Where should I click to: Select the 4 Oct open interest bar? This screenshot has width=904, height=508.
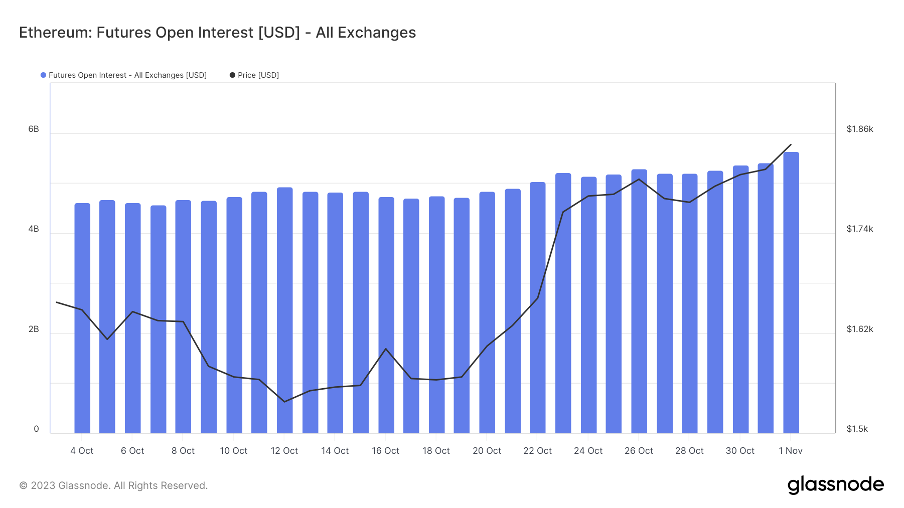(82, 318)
